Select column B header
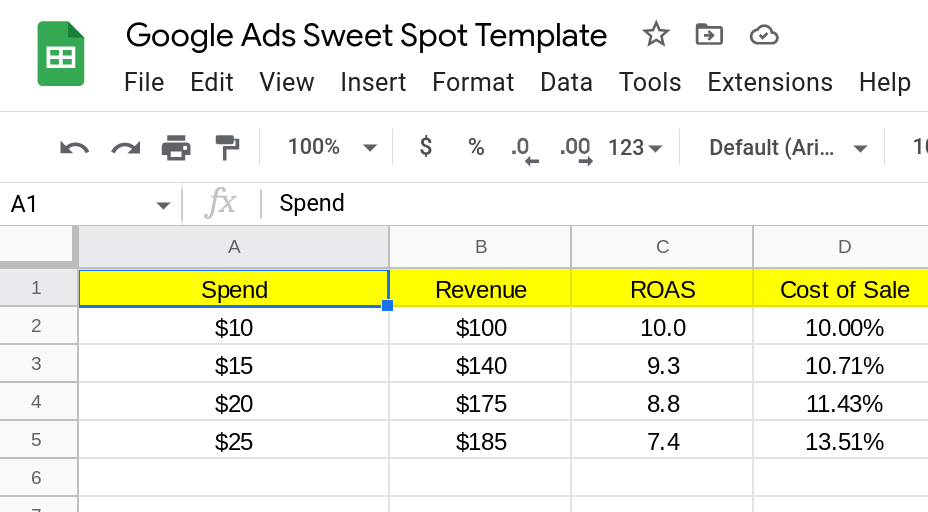This screenshot has height=512, width=928. [481, 247]
